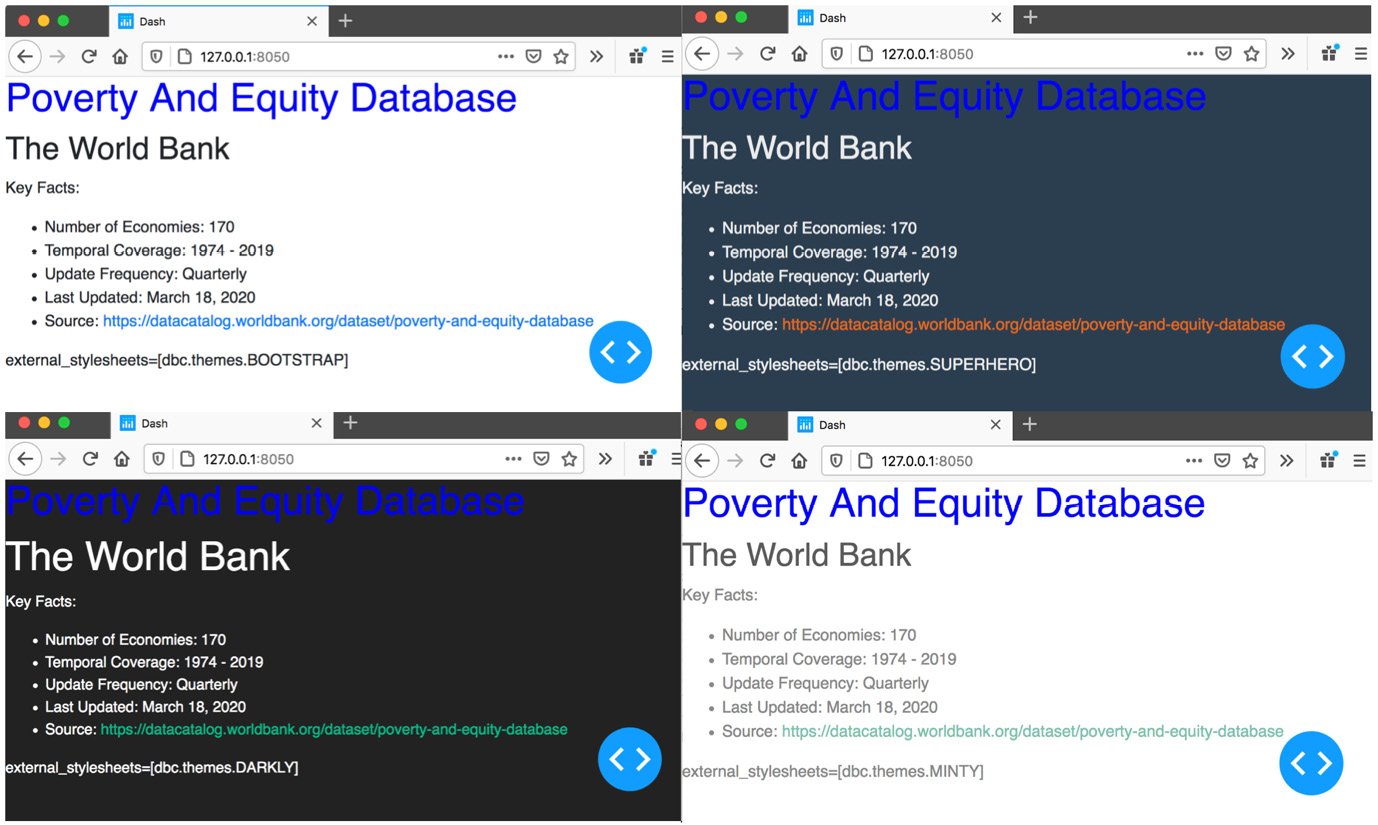Viewport: 1378px width, 825px height.
Task: Open a new tab in SUPERHERO window
Action: point(1030,18)
